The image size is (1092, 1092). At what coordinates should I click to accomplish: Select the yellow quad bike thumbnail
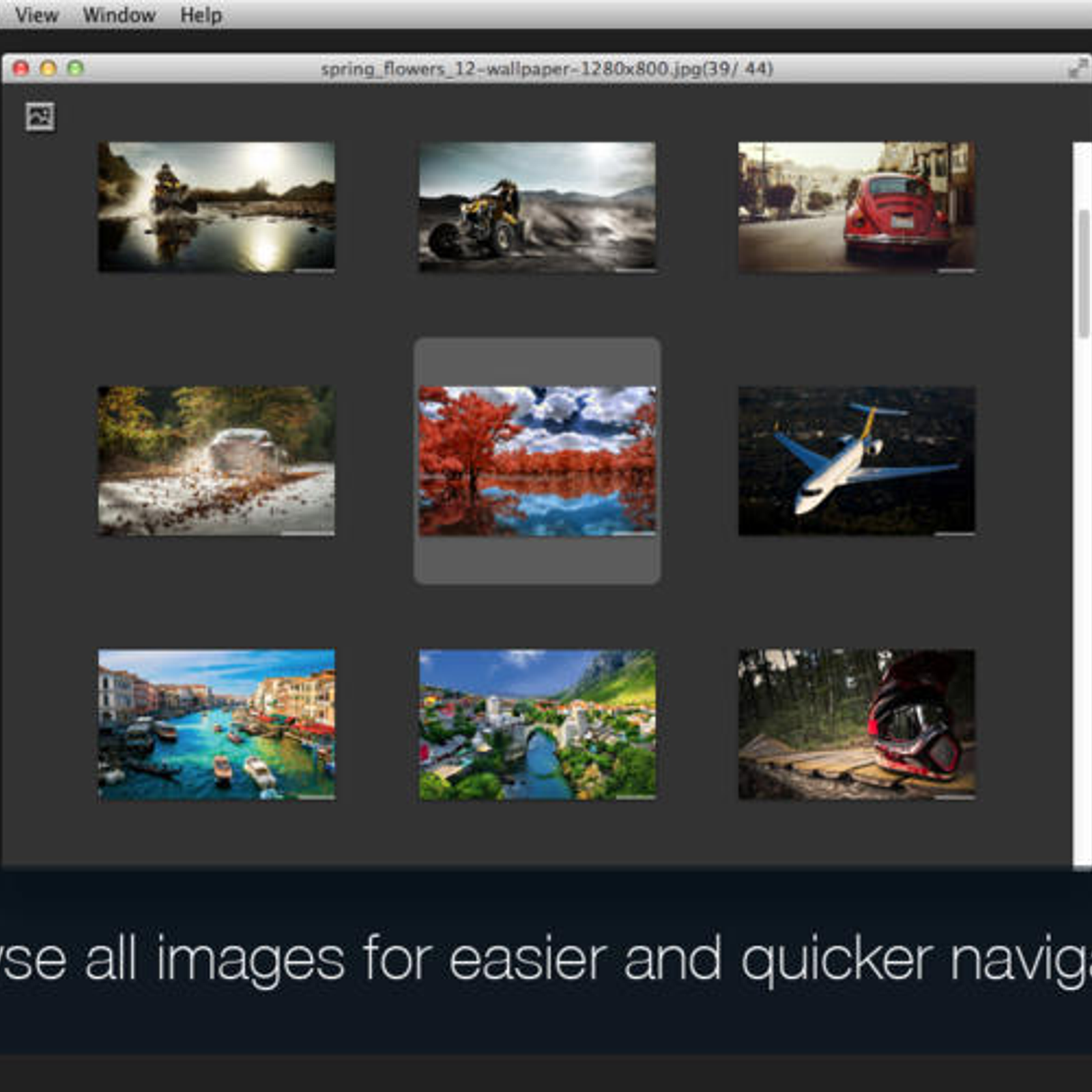[x=537, y=207]
